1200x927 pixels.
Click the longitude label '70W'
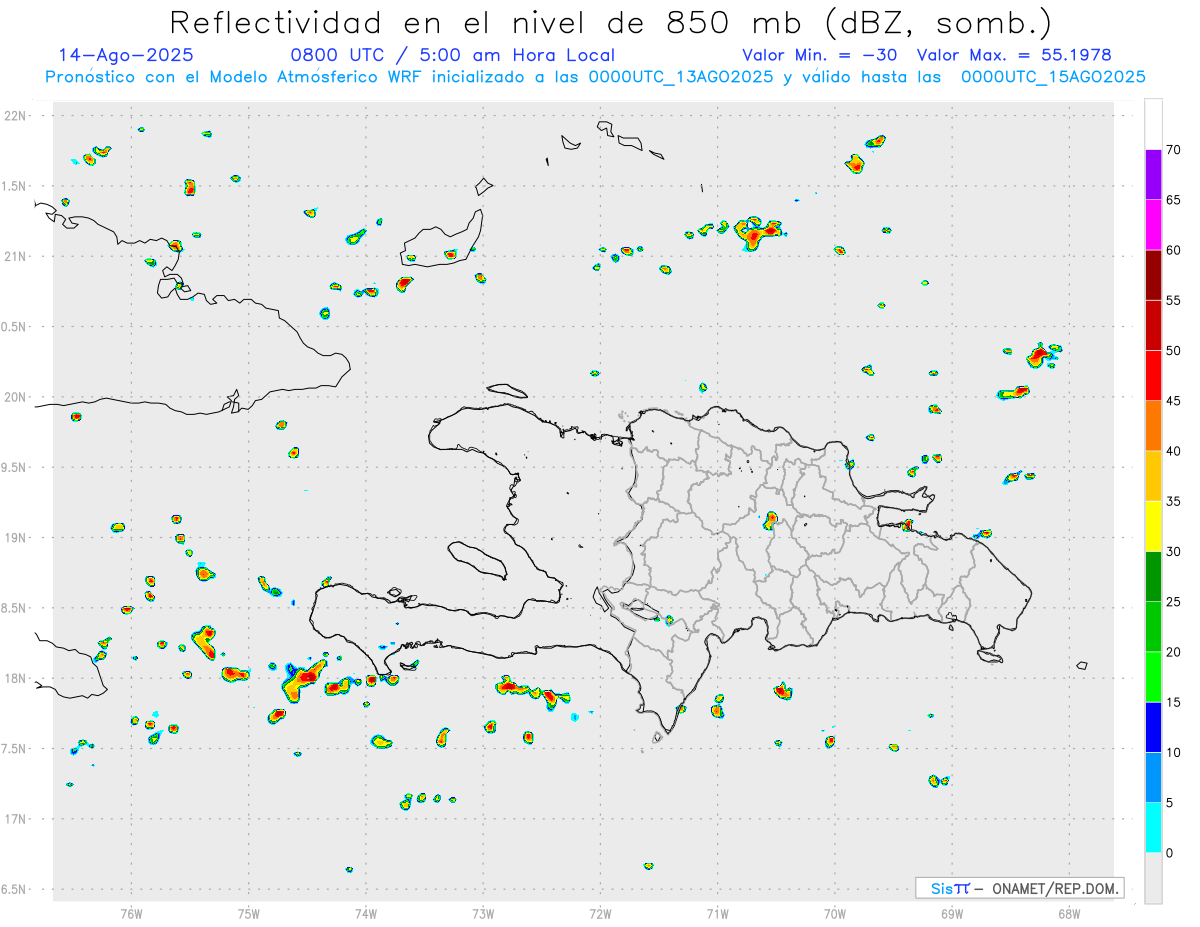[835, 914]
